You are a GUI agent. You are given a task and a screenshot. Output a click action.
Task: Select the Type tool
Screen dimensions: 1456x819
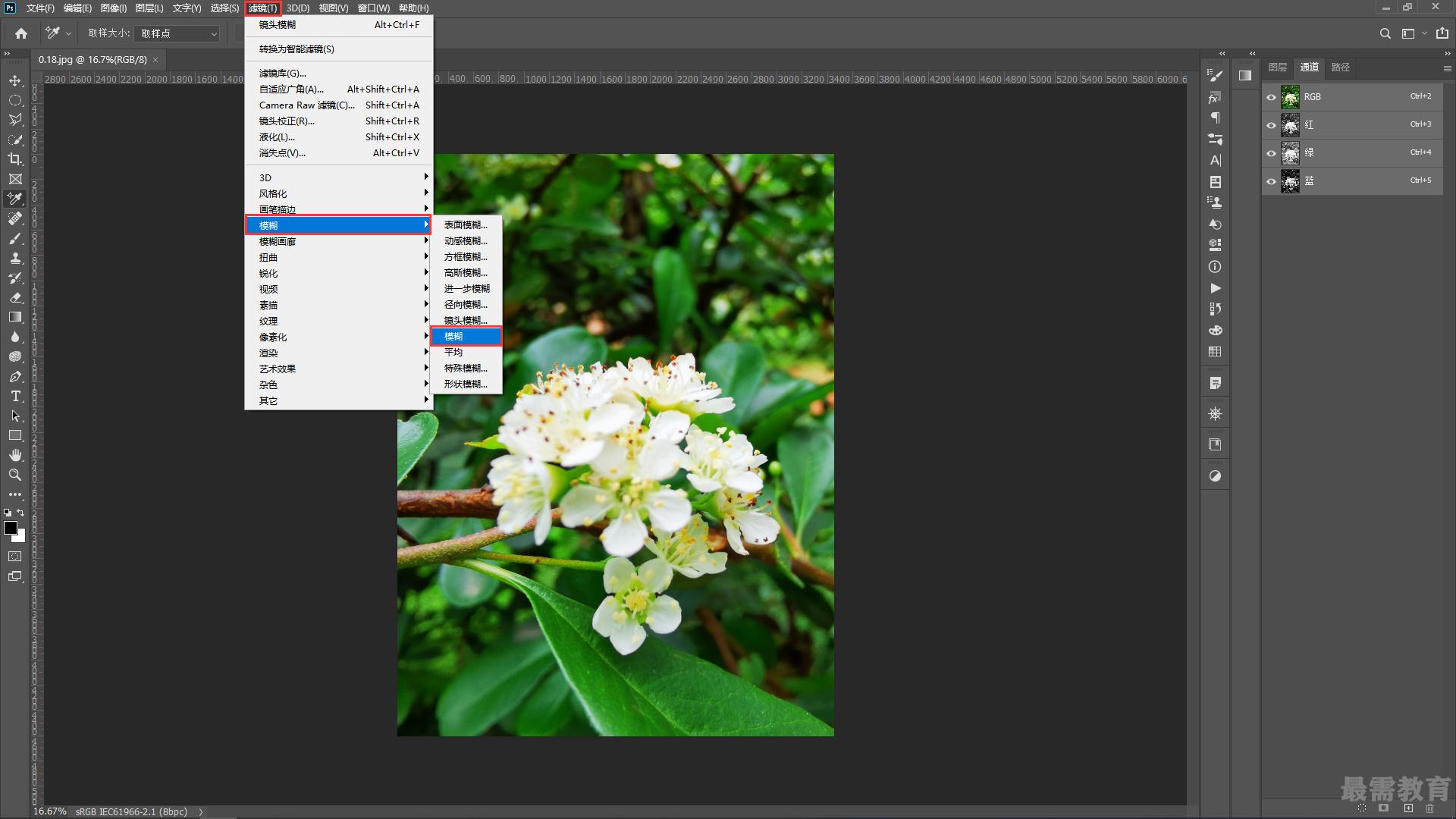pyautogui.click(x=15, y=396)
